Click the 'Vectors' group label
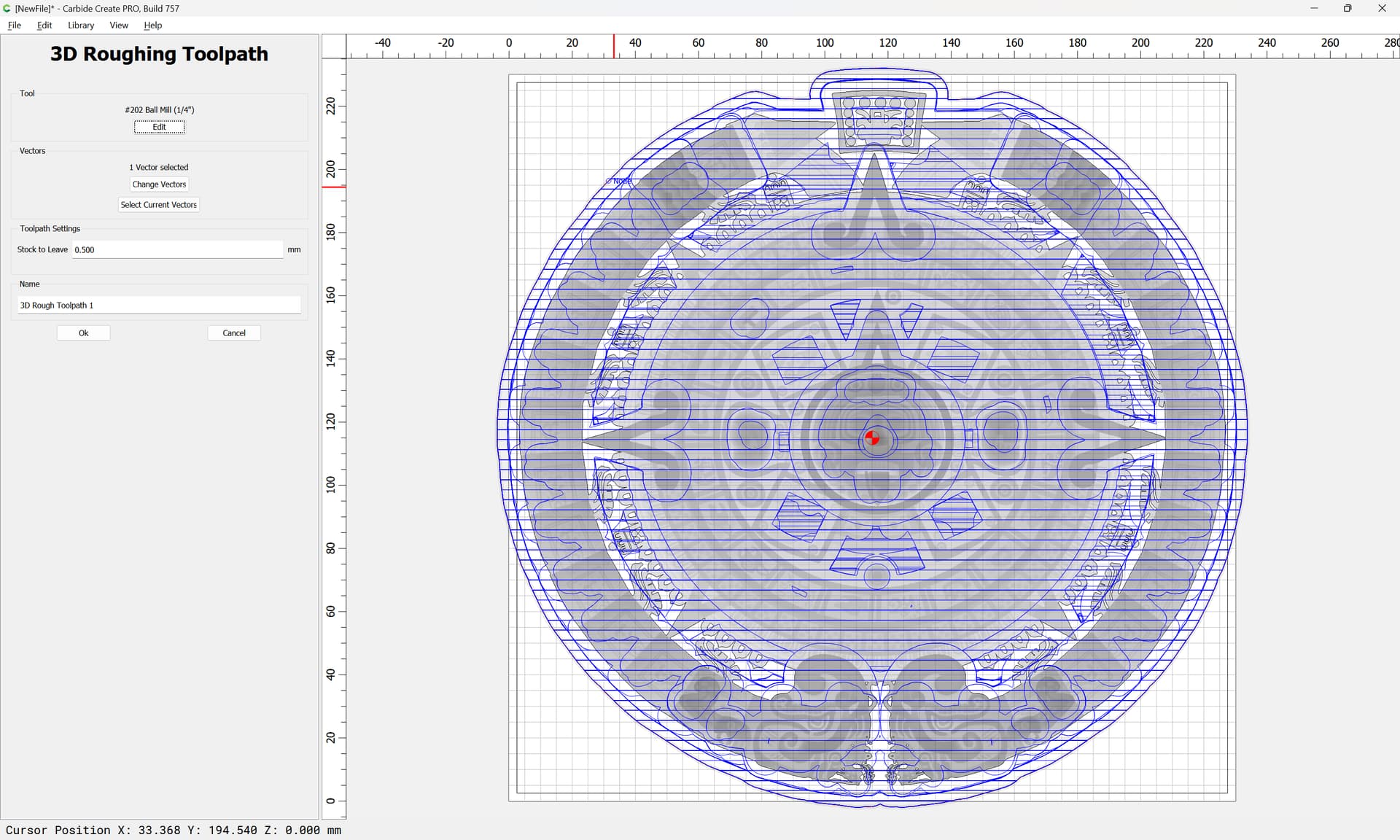This screenshot has height=840, width=1400. (x=32, y=151)
